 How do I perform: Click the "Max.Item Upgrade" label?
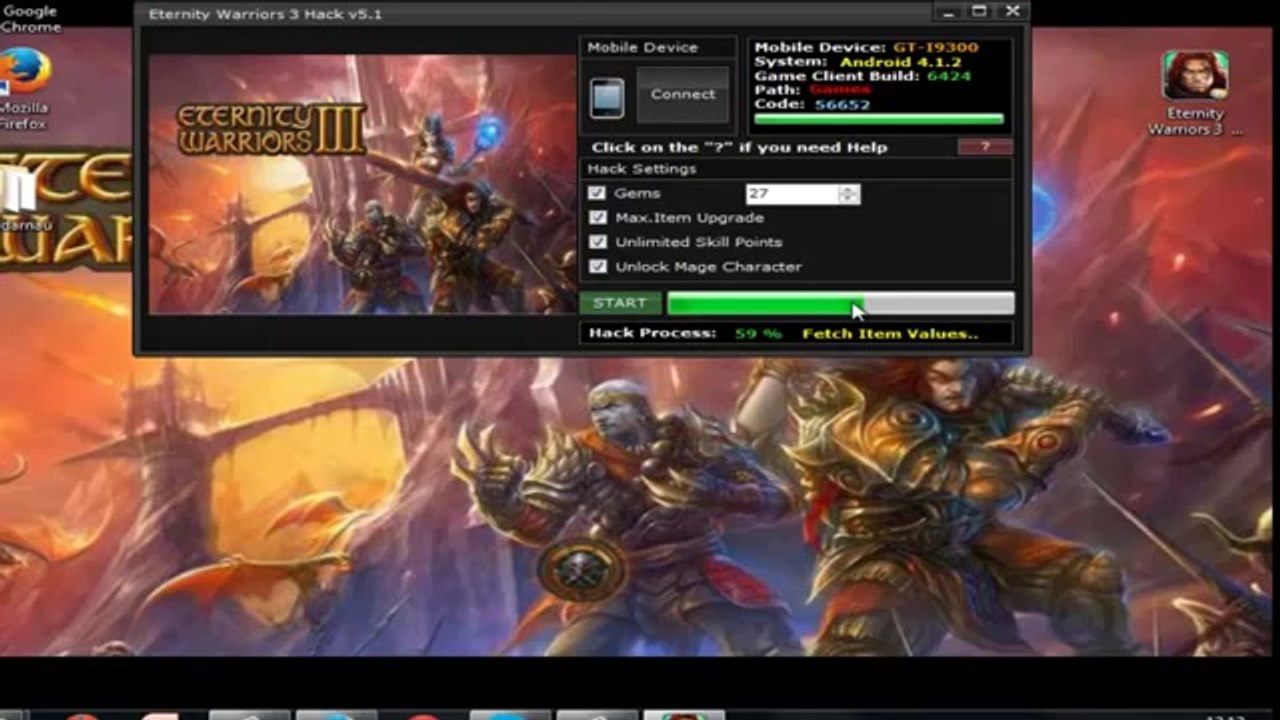689,217
